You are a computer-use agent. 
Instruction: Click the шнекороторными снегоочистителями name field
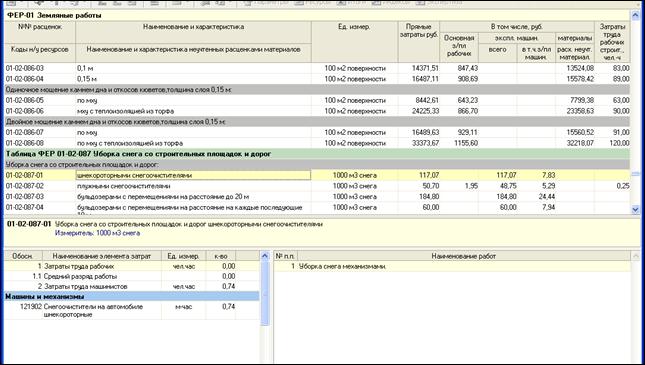click(x=193, y=175)
